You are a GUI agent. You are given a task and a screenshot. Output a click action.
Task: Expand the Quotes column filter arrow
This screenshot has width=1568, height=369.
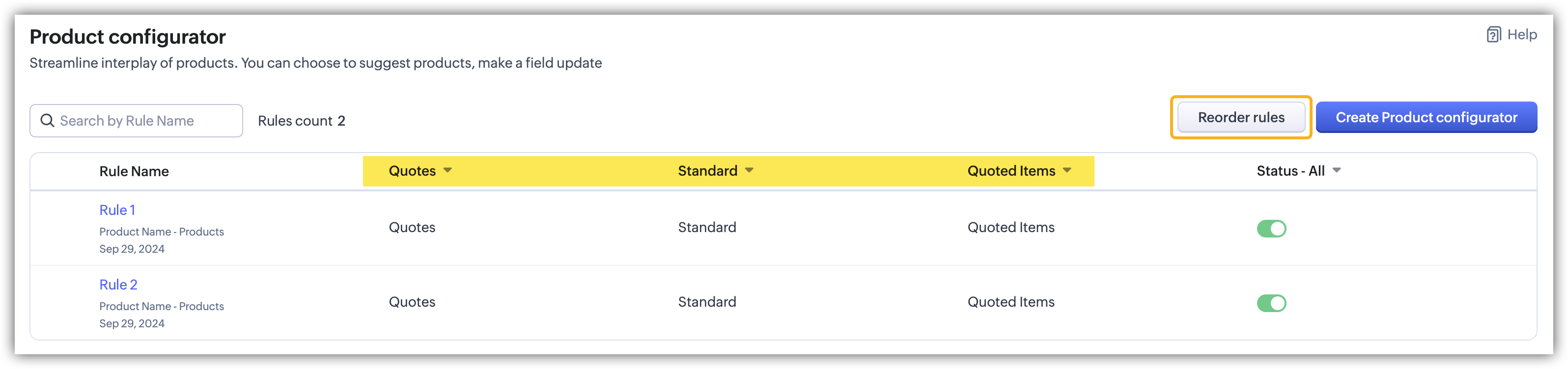click(x=448, y=170)
